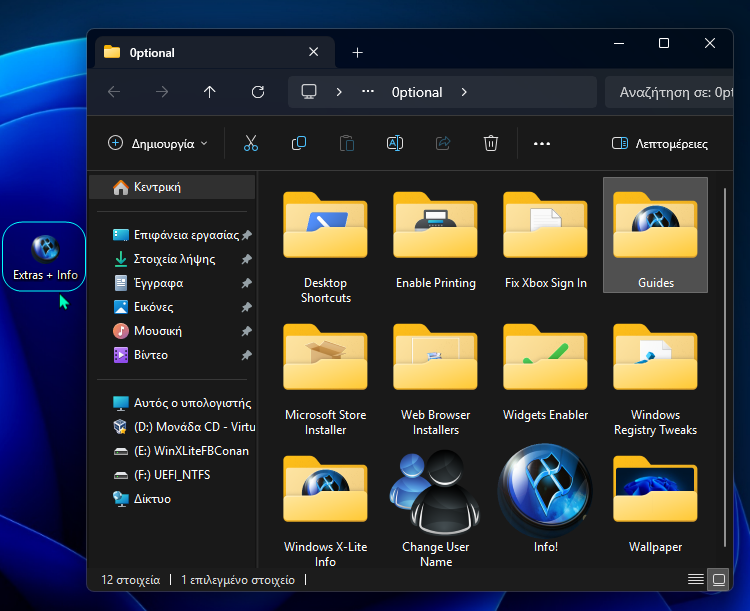Unpin Βίντεο pin icon
The height and width of the screenshot is (611, 750).
tap(246, 355)
